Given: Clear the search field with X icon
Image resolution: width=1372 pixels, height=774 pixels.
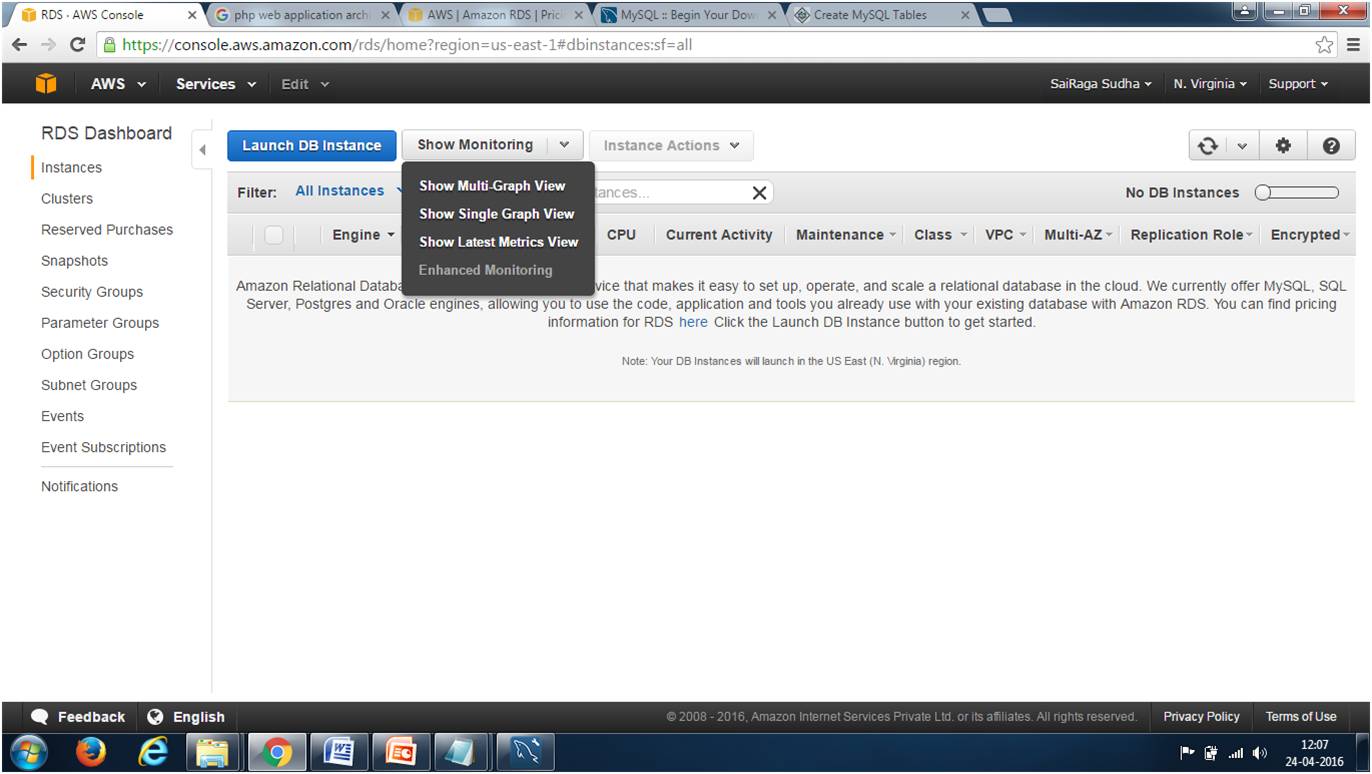Looking at the screenshot, I should click(x=759, y=193).
